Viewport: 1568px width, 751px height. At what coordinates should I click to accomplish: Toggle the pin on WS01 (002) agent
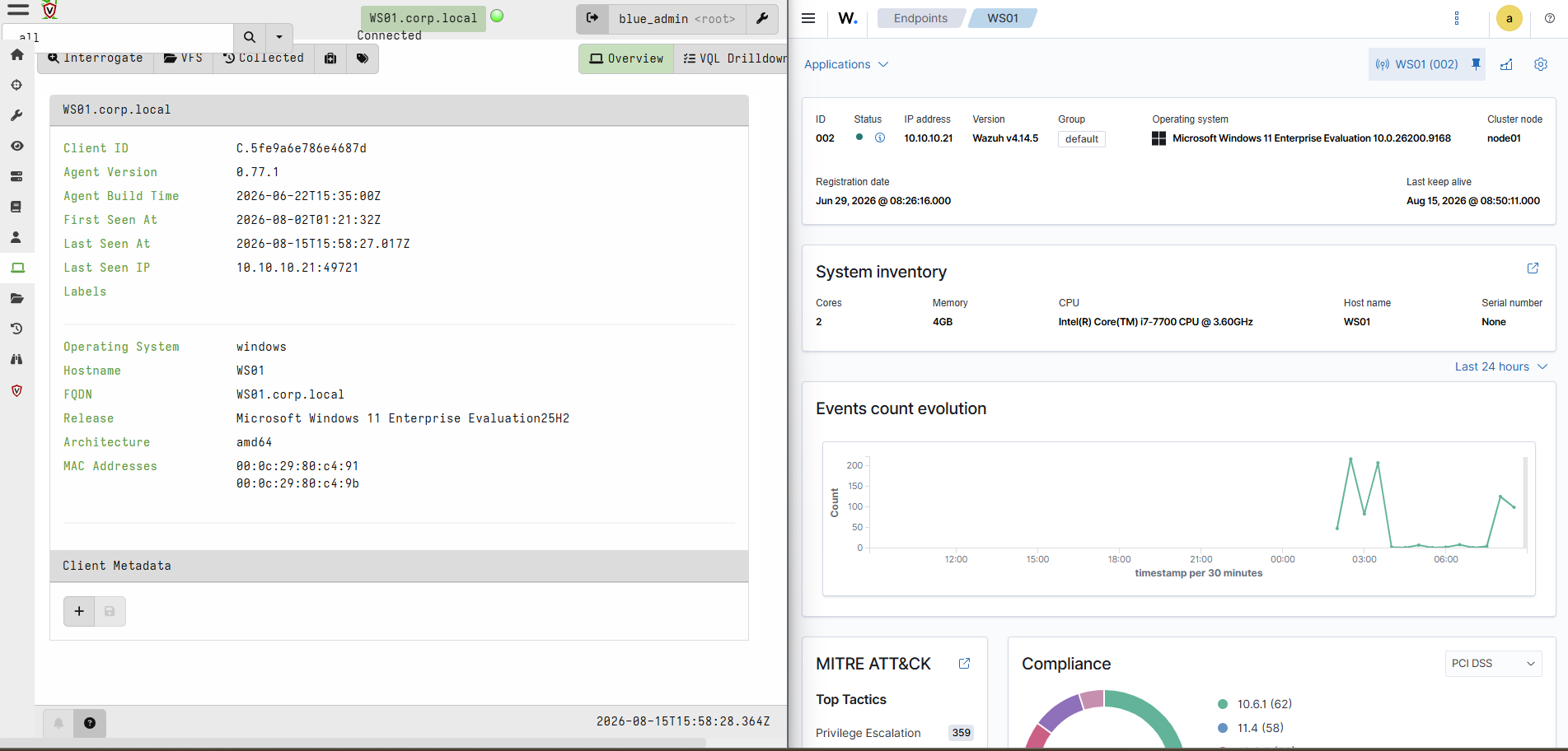pos(1476,64)
